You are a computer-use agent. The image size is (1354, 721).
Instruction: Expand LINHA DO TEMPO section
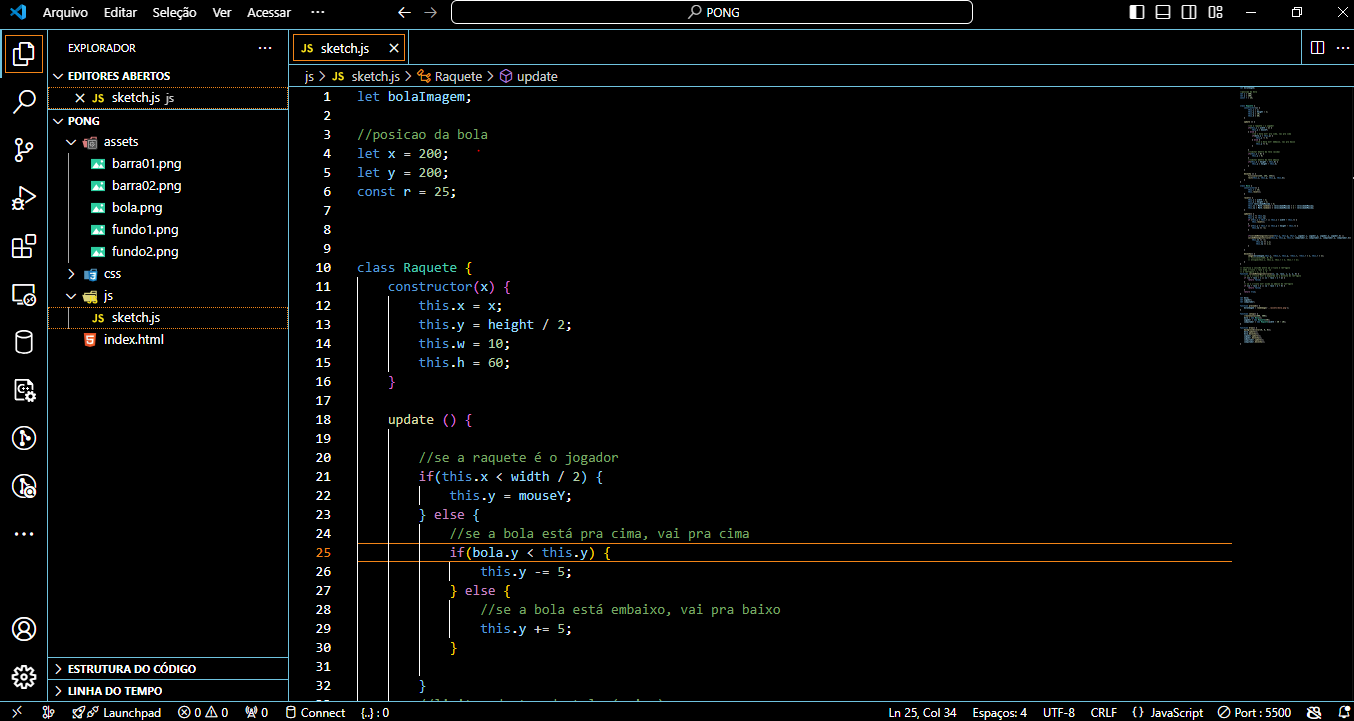click(x=168, y=690)
